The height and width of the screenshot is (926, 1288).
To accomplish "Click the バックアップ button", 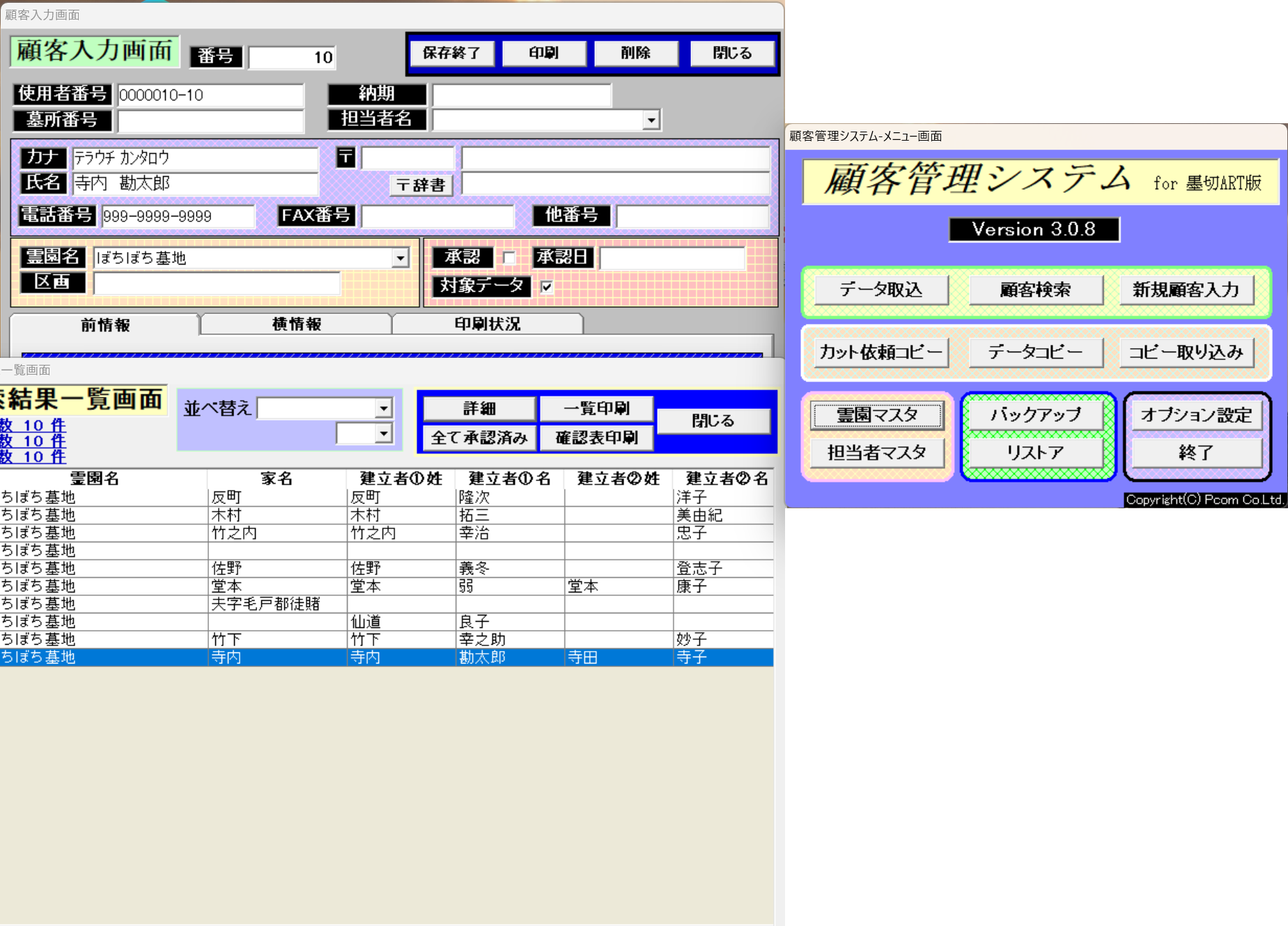I will [1036, 415].
